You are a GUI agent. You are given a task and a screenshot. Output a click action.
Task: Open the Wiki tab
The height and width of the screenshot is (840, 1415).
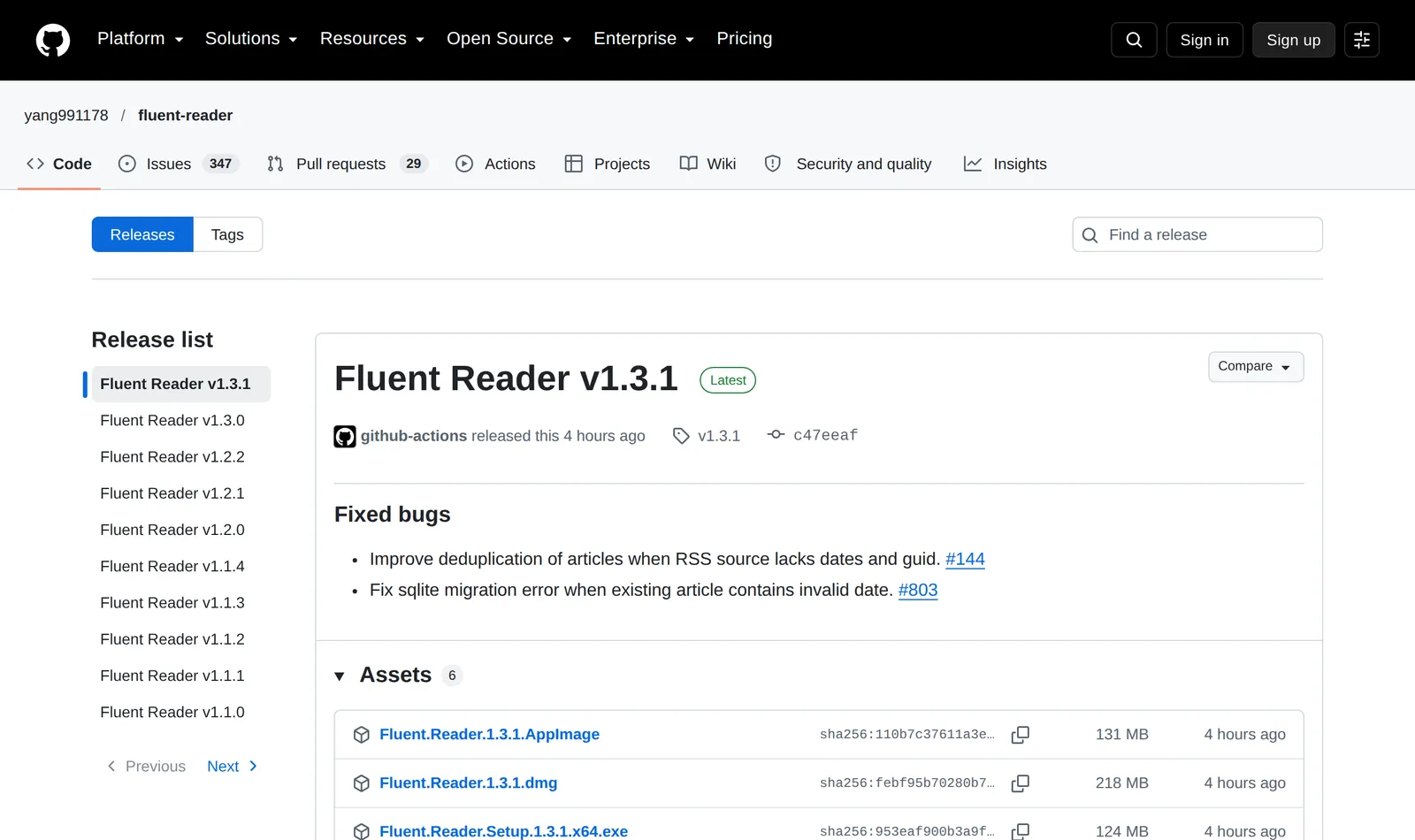[x=707, y=164]
